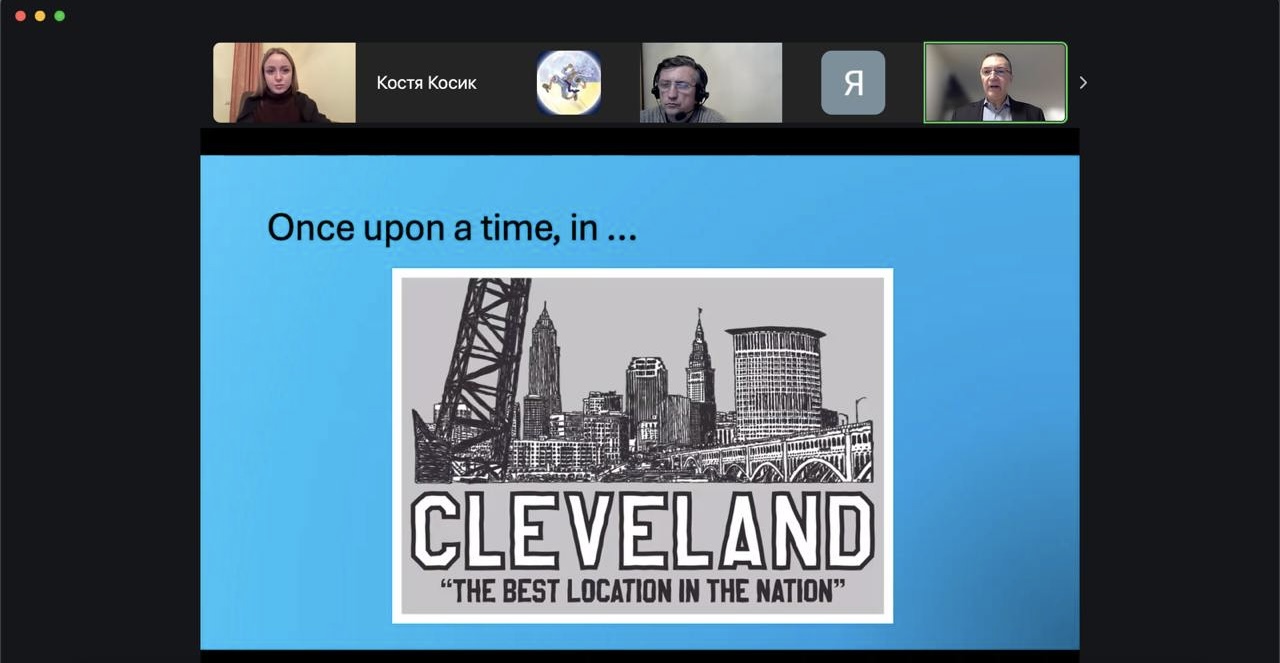
Task: Select the Костя Косик participant tile
Action: click(426, 82)
